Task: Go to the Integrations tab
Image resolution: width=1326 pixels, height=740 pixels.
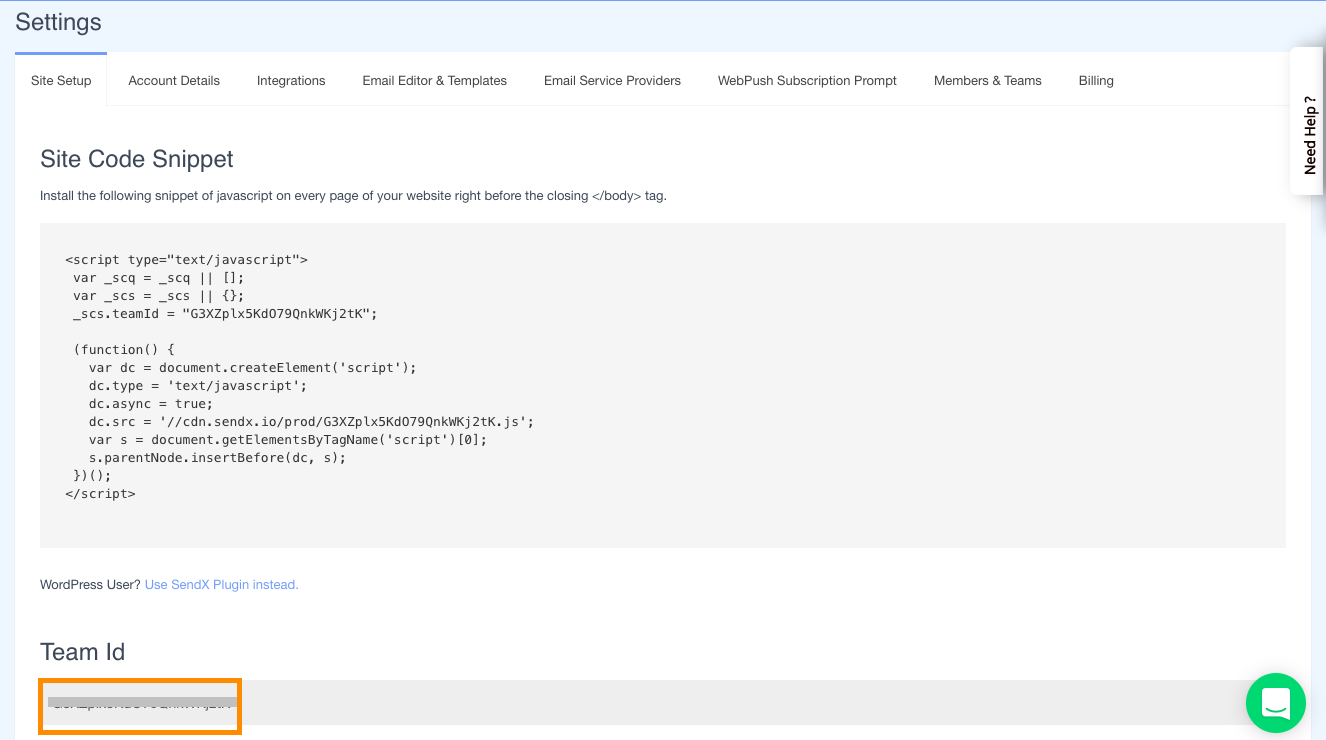Action: [x=291, y=80]
